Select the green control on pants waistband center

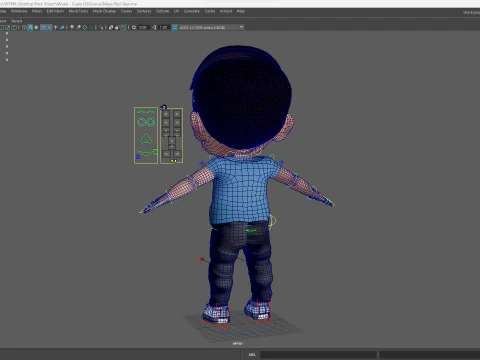pyautogui.click(x=250, y=230)
